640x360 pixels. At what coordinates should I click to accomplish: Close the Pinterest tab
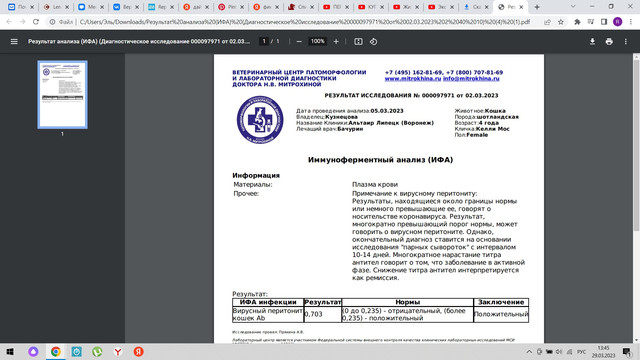[x=242, y=7]
